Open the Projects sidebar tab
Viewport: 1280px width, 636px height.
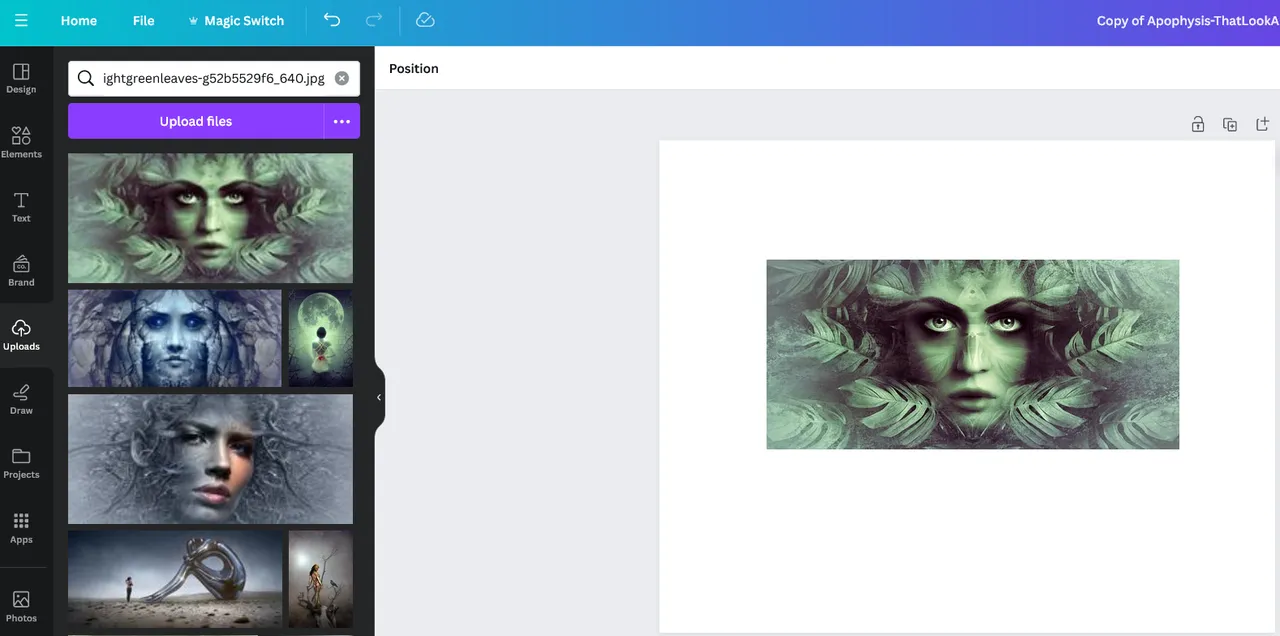21,463
